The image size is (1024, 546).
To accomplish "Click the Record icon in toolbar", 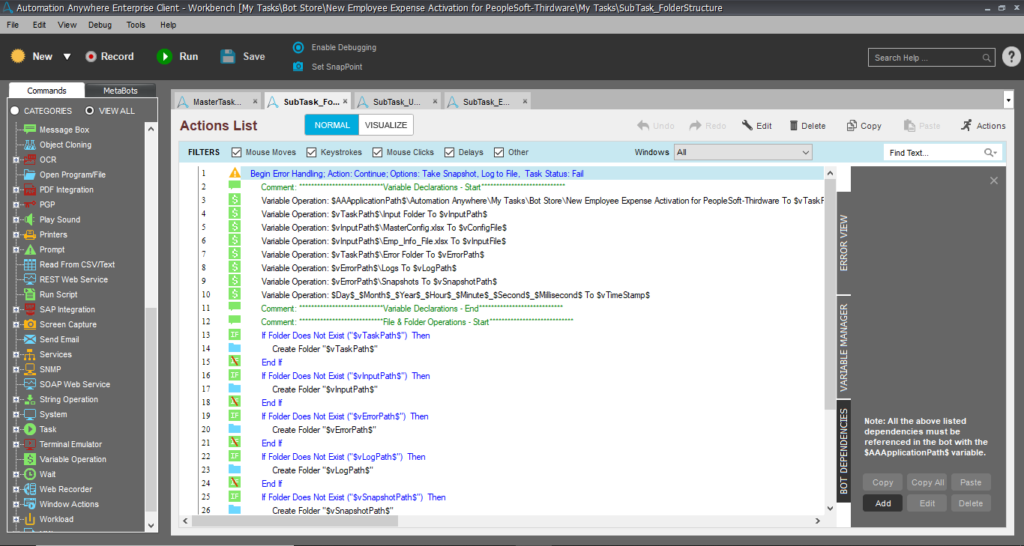I will click(92, 57).
